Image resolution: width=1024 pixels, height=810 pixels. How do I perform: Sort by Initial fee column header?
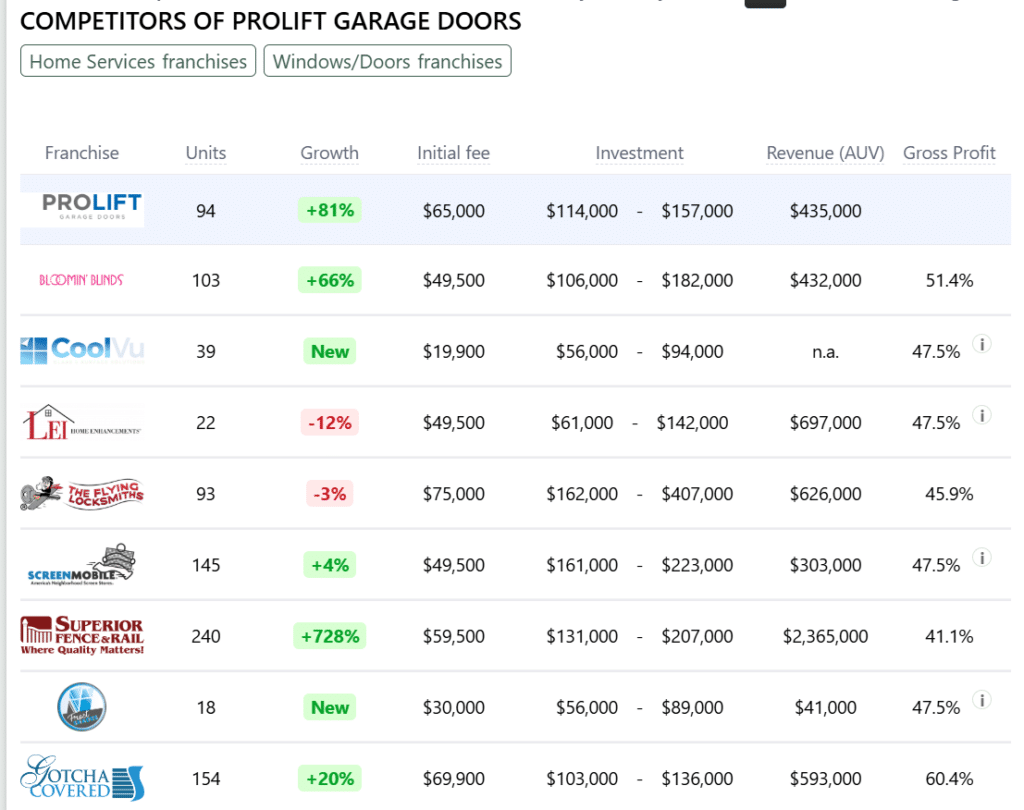(x=453, y=153)
